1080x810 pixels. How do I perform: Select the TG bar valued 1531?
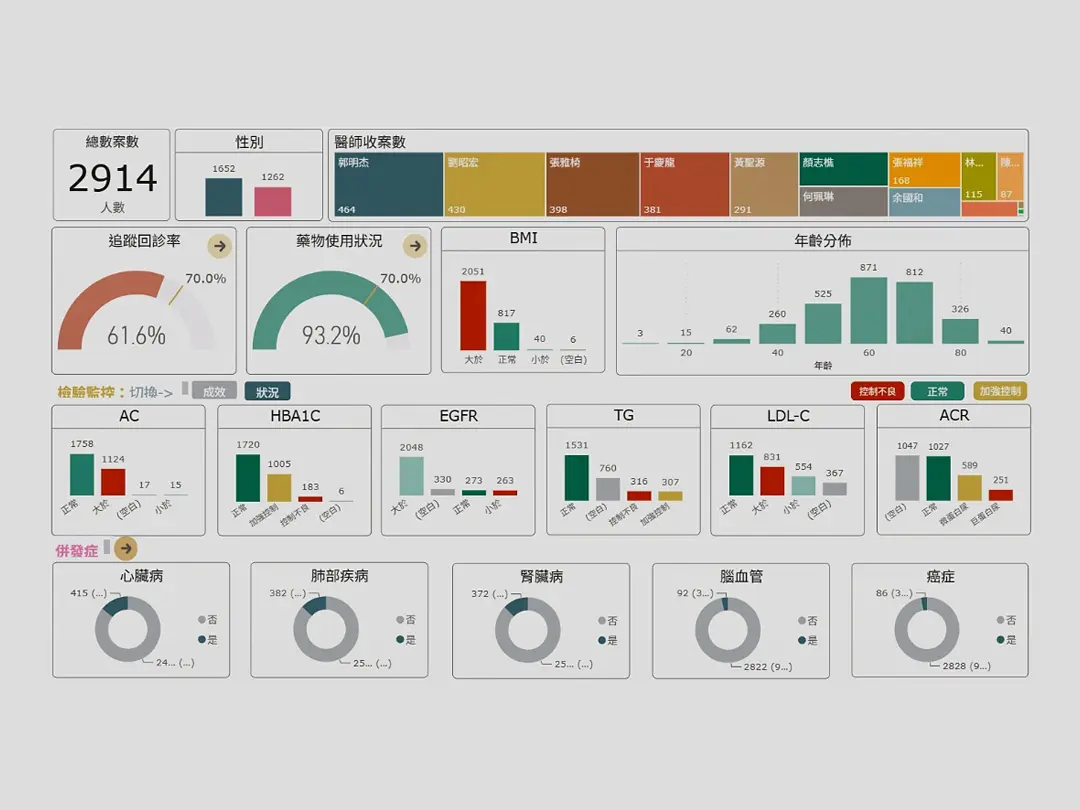click(577, 477)
